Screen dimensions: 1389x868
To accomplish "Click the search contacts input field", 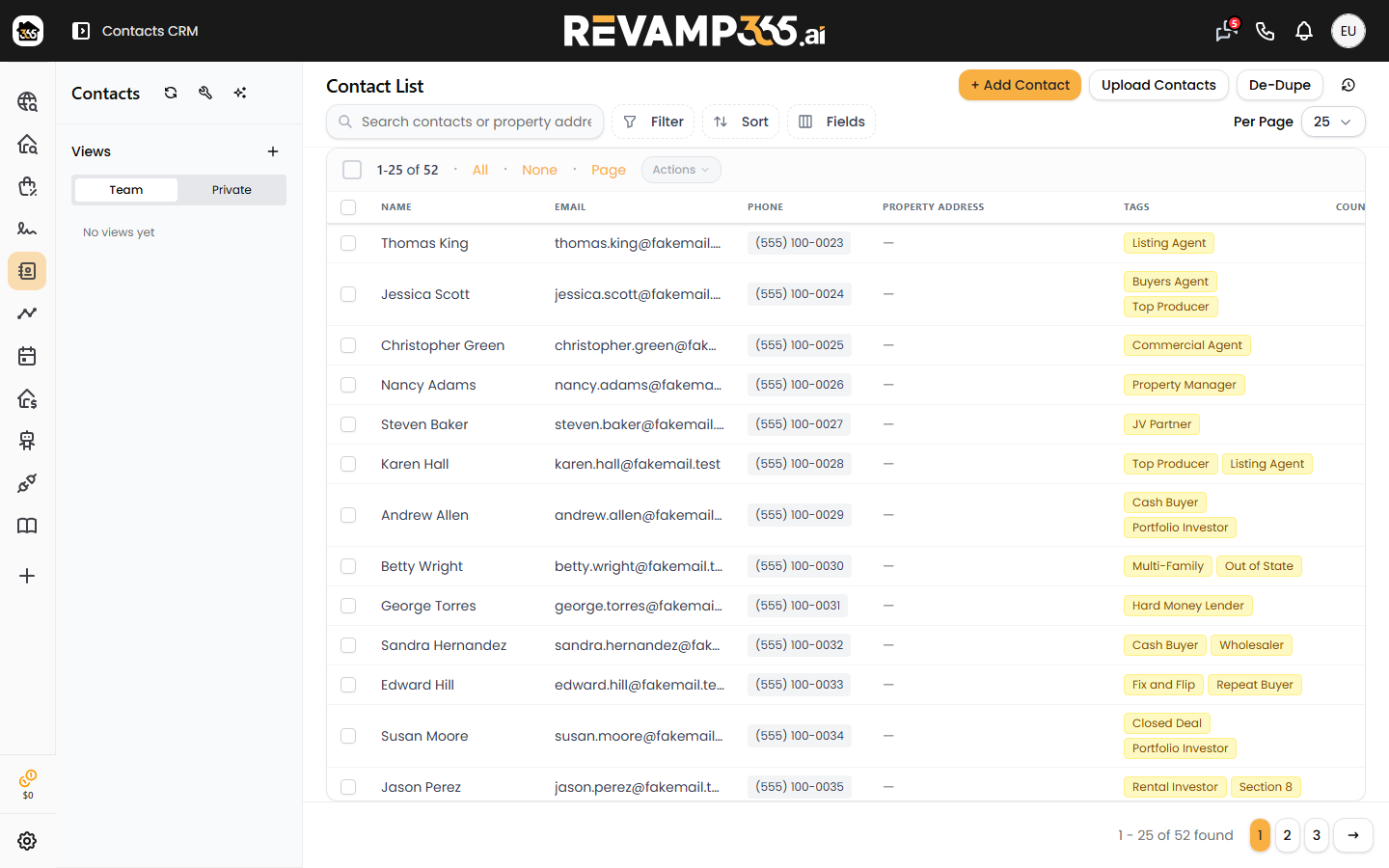I will (x=465, y=122).
